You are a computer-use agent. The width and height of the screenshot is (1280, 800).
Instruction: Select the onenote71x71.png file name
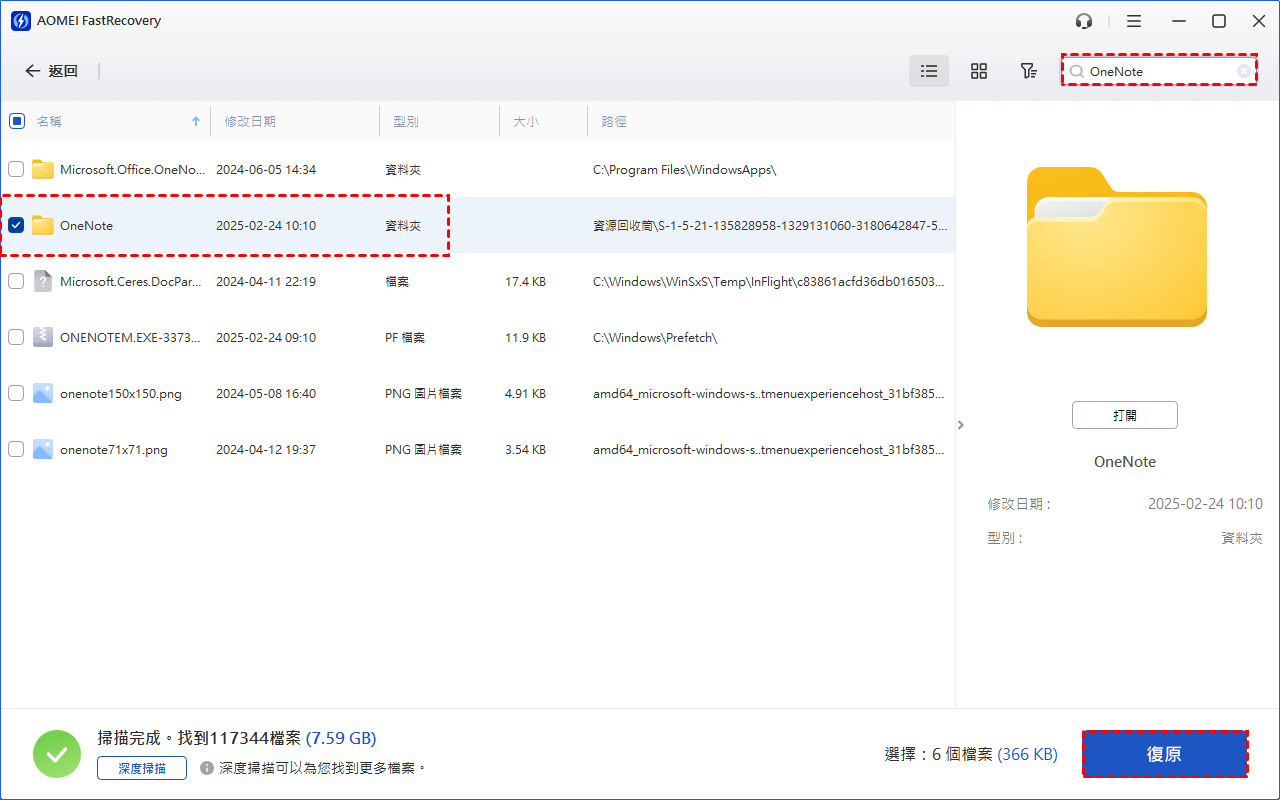(x=114, y=449)
